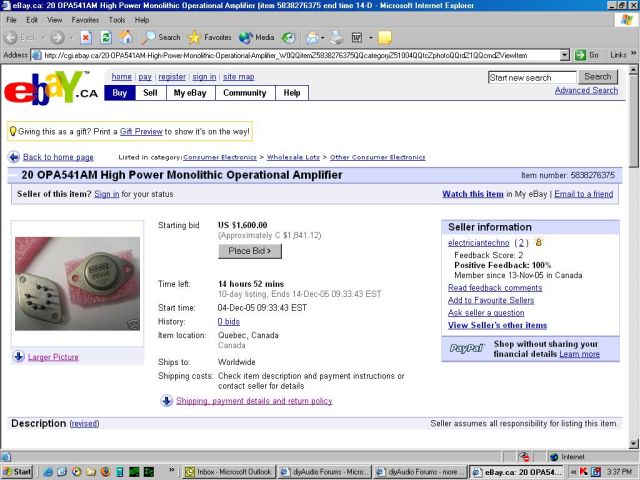Switch to Inbox - Microsoft Outlook taskbar window
The image size is (640, 480).
coord(229,472)
